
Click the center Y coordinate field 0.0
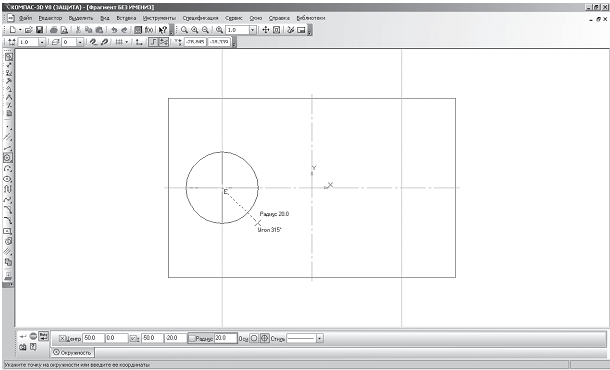pyautogui.click(x=117, y=338)
